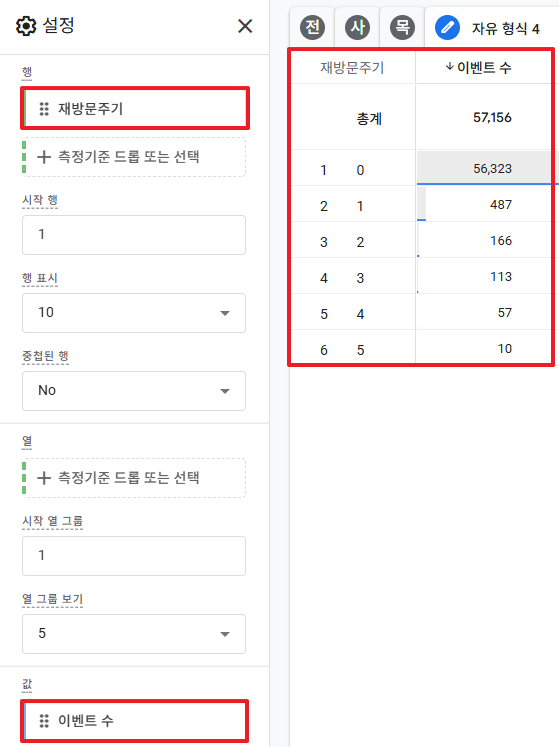
Task: Select the table cell showing 487
Action: 484,204
